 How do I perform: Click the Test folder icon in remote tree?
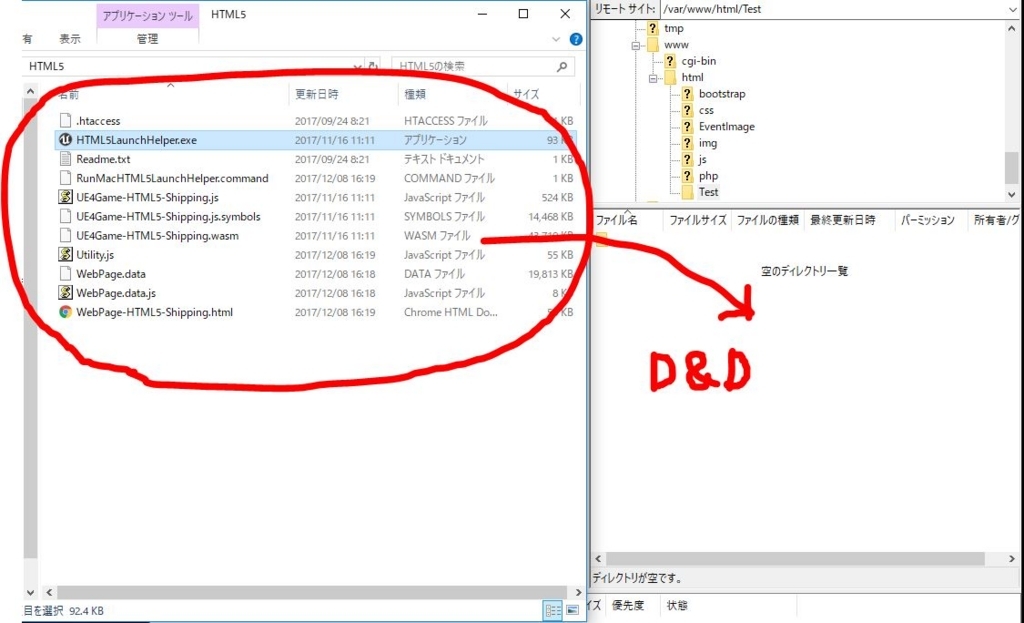pos(686,192)
